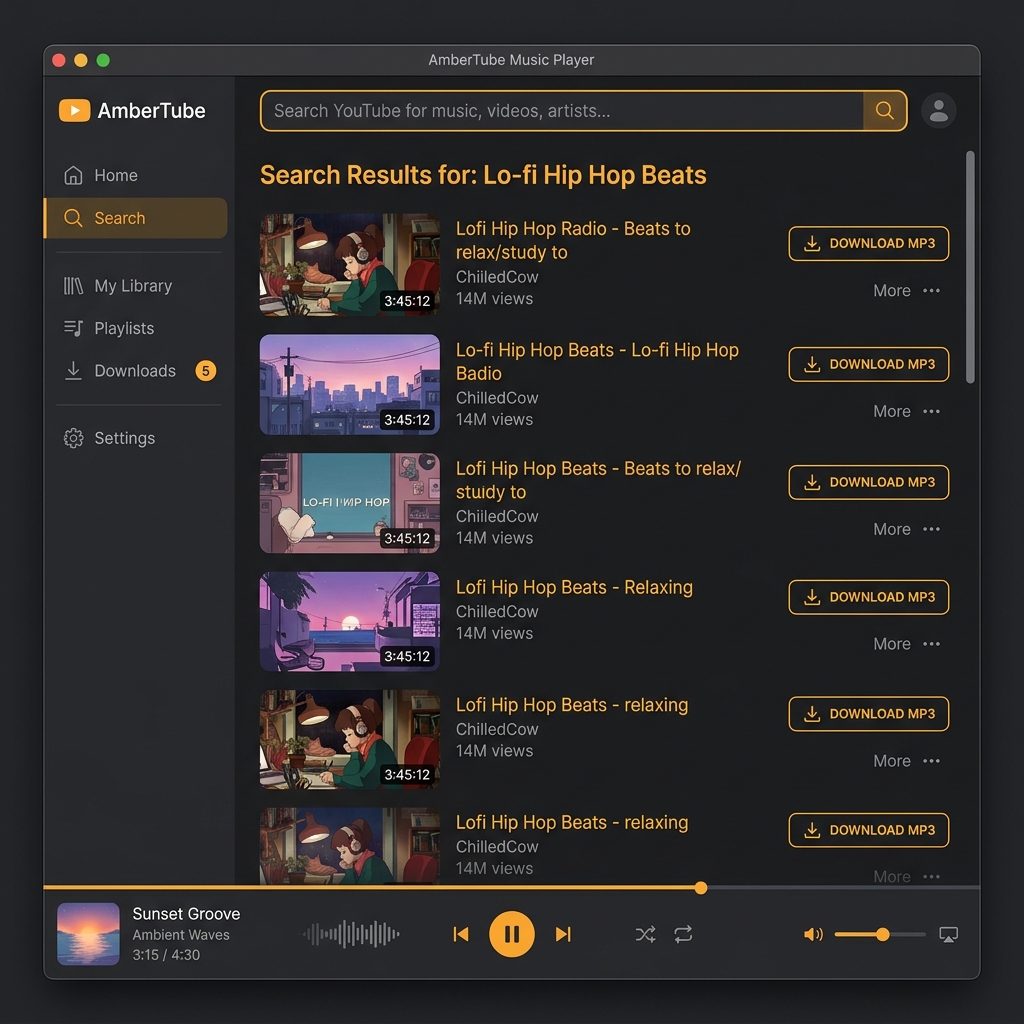Open More options for Lofi Hip Hop Beats - Relaxing
The image size is (1024, 1024).
907,644
